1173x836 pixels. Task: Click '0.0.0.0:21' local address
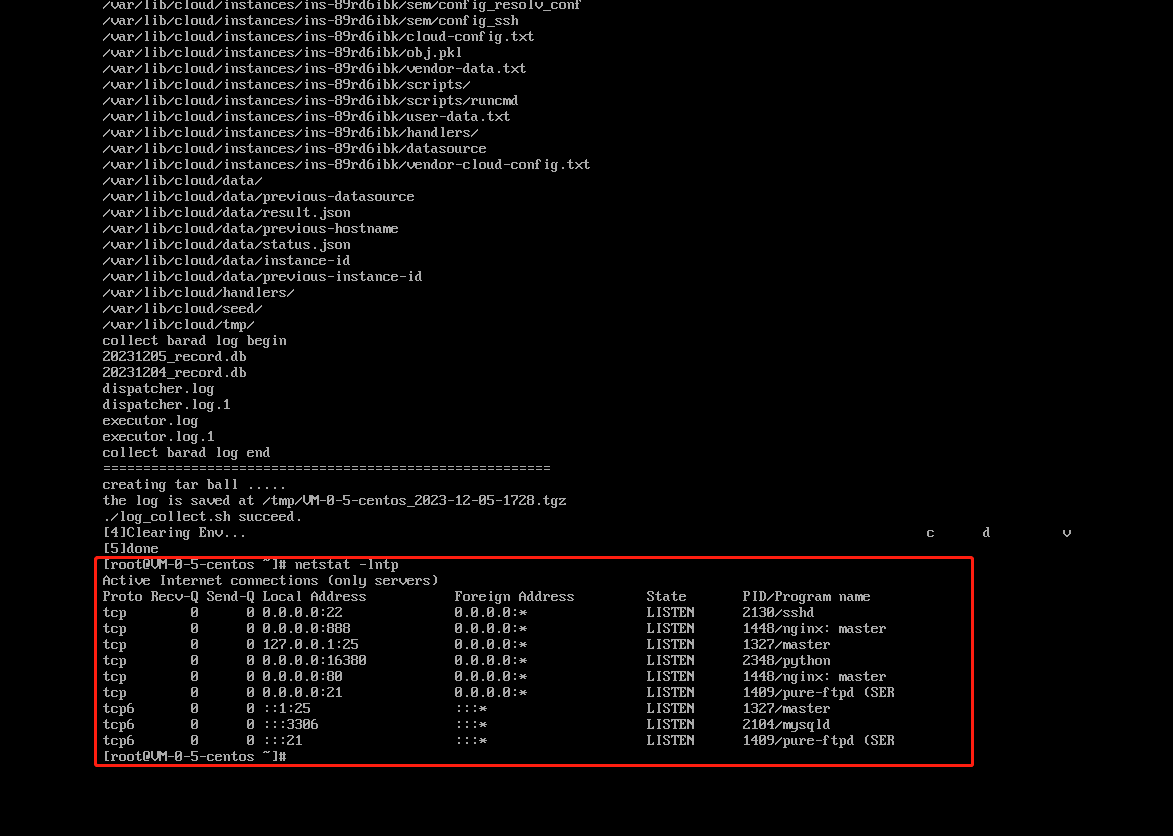tap(302, 692)
